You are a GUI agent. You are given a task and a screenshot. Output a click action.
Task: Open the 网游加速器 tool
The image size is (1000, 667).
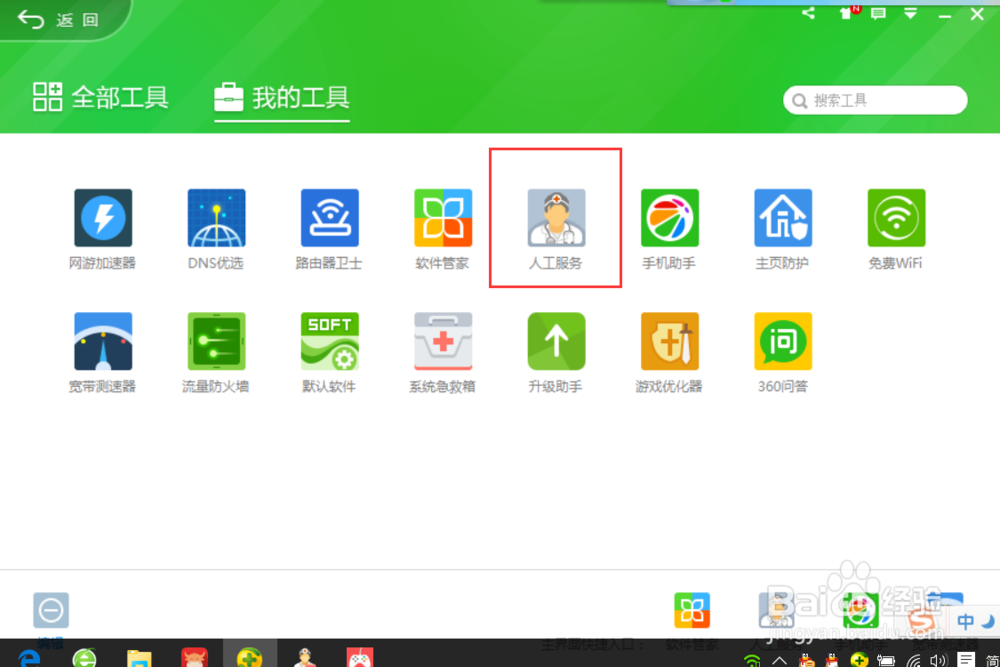coord(103,218)
